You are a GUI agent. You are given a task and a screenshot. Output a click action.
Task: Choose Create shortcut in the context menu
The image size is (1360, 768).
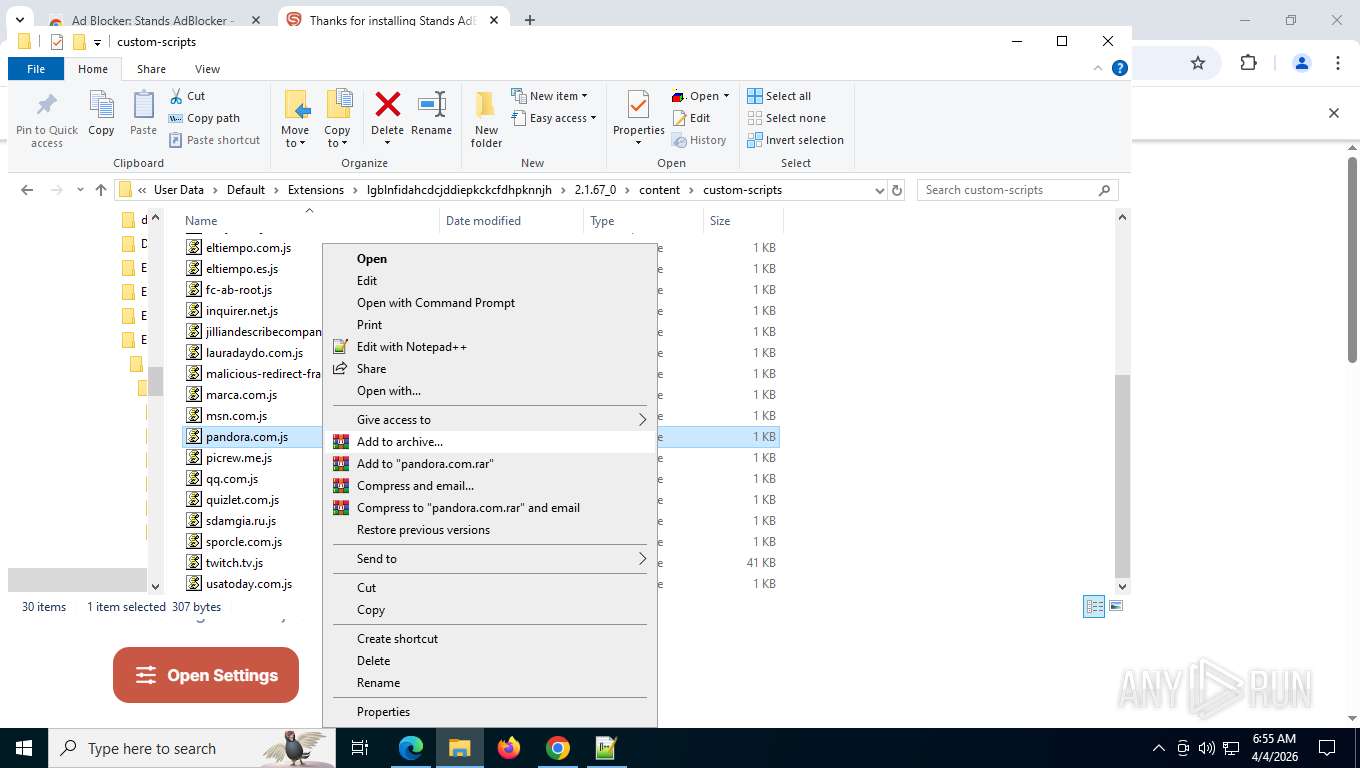click(x=490, y=639)
